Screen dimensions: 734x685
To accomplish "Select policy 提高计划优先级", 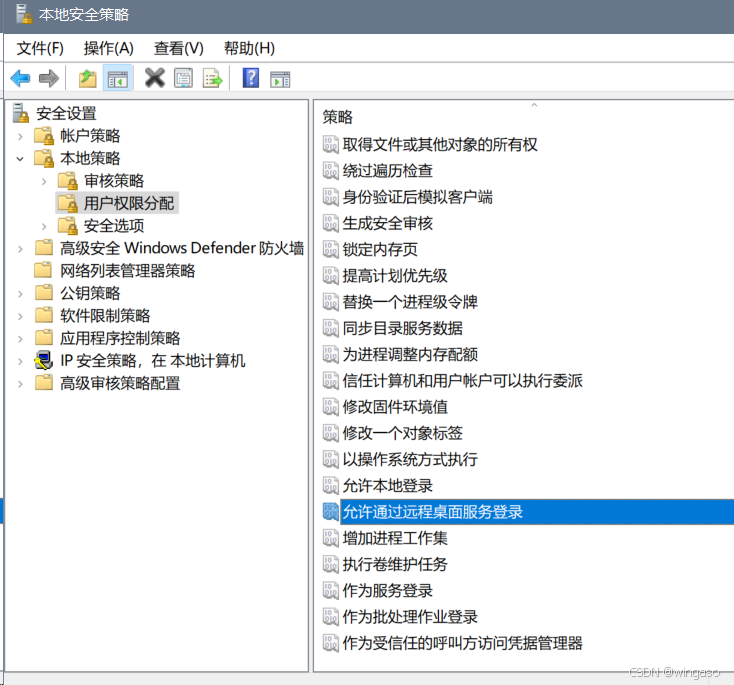I will [395, 275].
